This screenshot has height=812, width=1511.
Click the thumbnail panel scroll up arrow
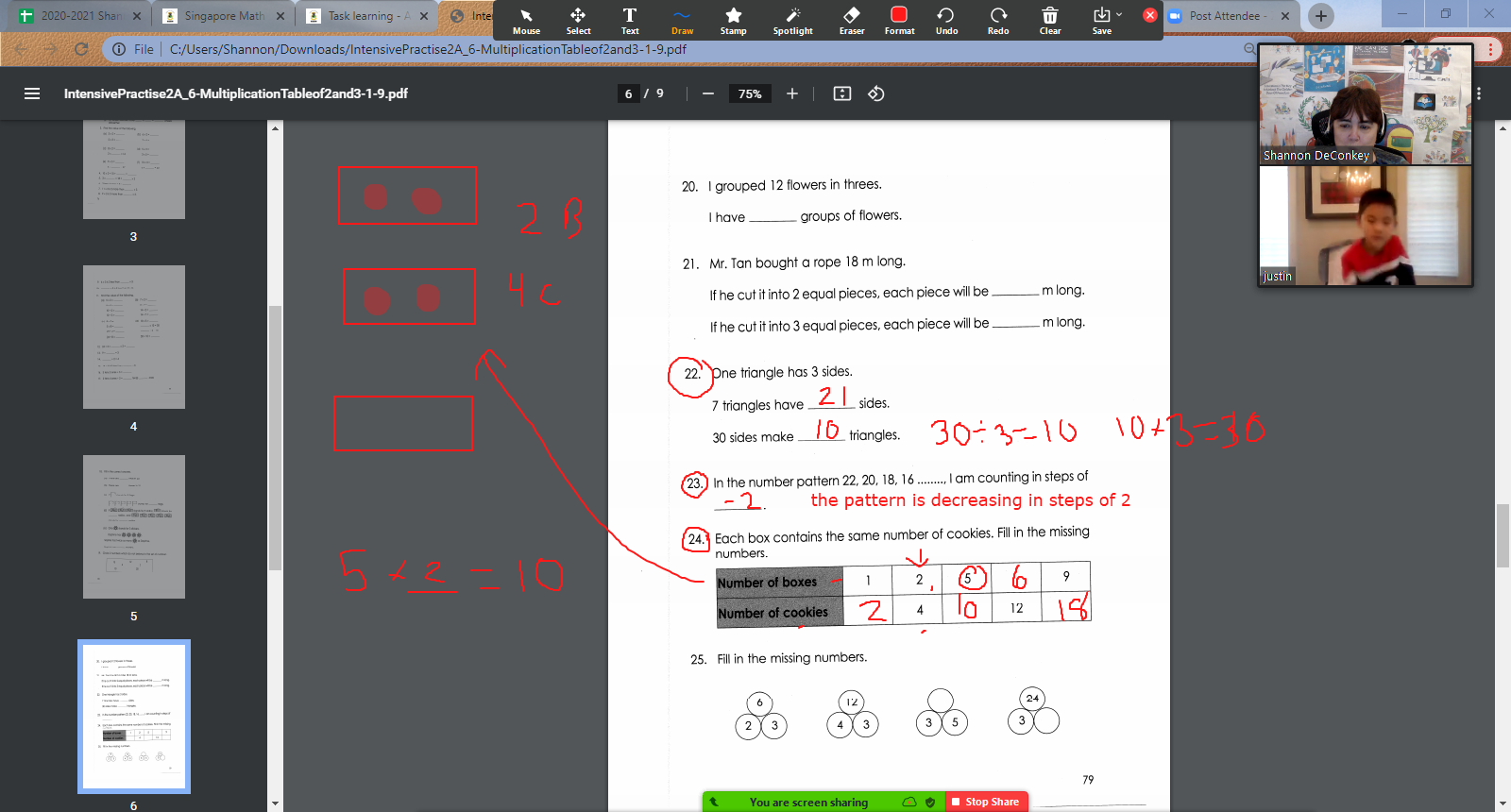coord(275,127)
